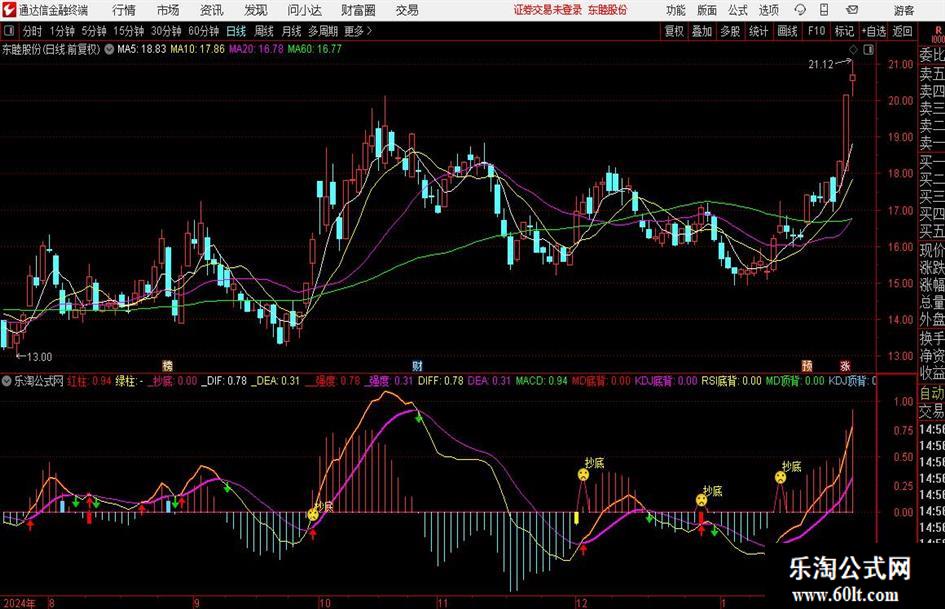Click the 榜 marker on the chart

[168, 366]
